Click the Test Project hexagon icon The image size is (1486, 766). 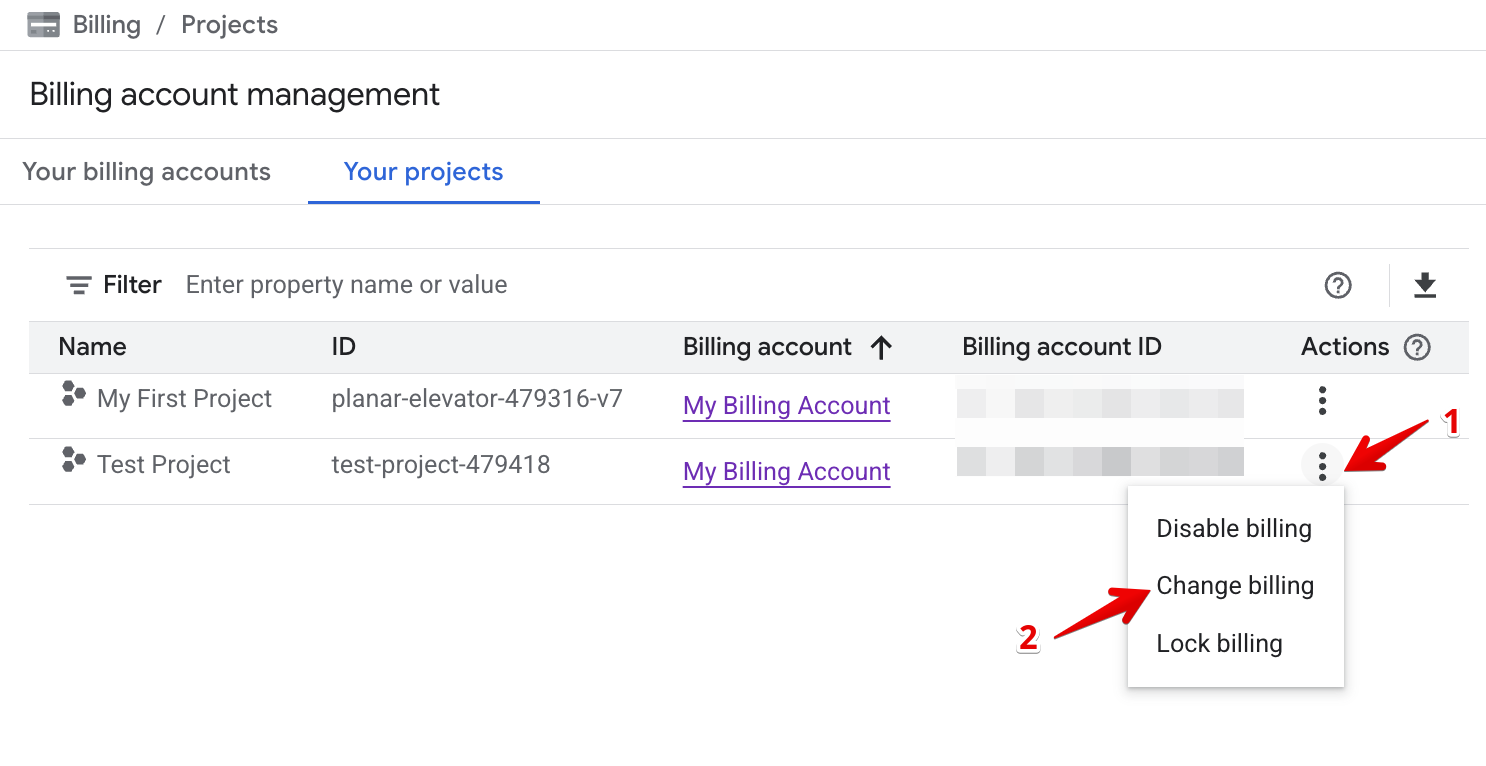click(73, 460)
